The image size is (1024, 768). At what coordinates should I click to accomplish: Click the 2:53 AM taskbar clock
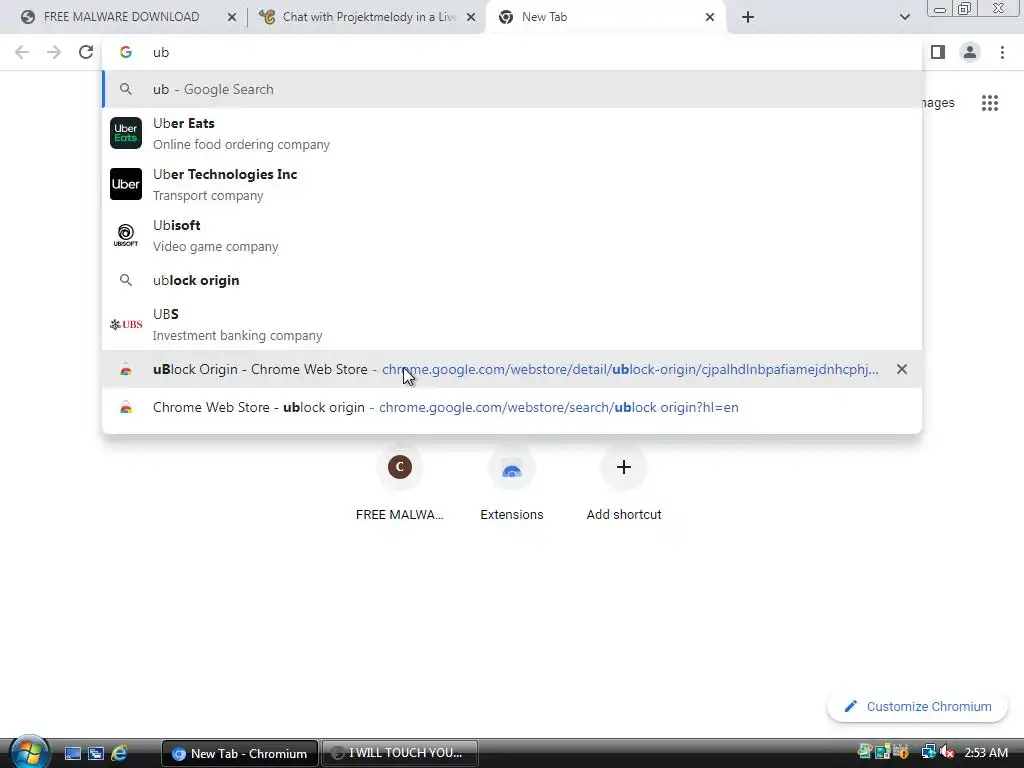pos(986,752)
